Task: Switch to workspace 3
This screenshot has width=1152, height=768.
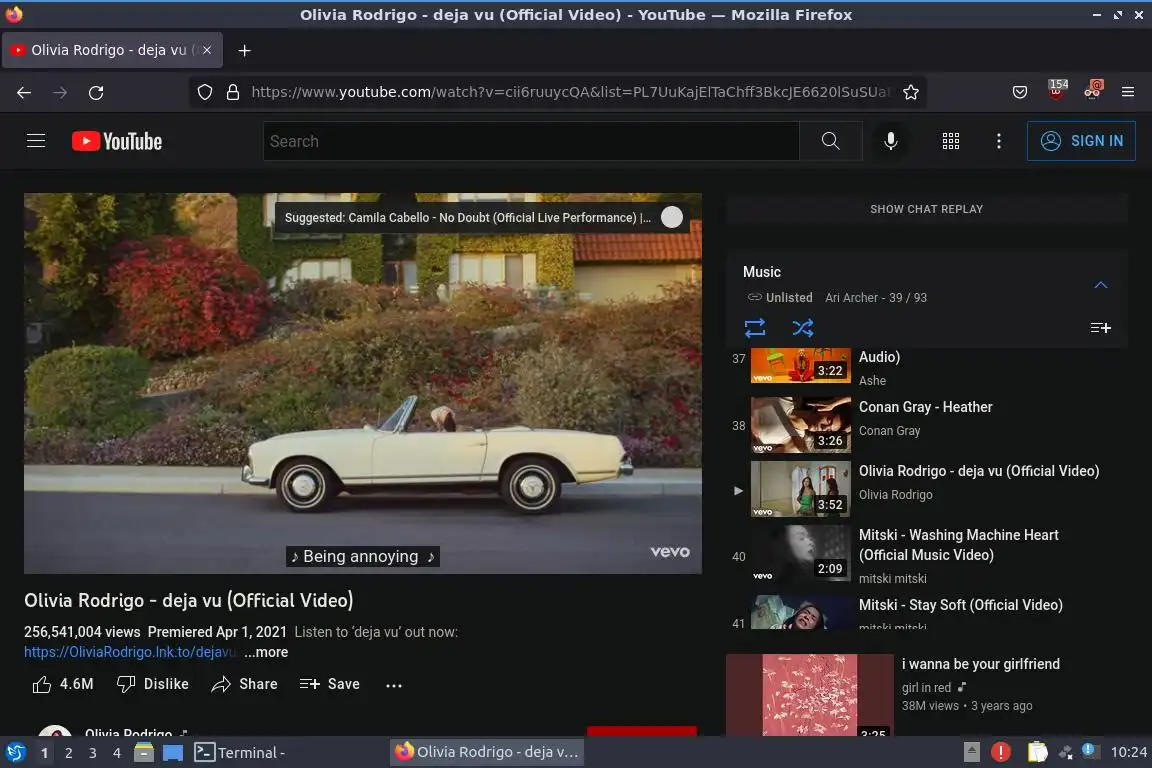Action: 93,753
